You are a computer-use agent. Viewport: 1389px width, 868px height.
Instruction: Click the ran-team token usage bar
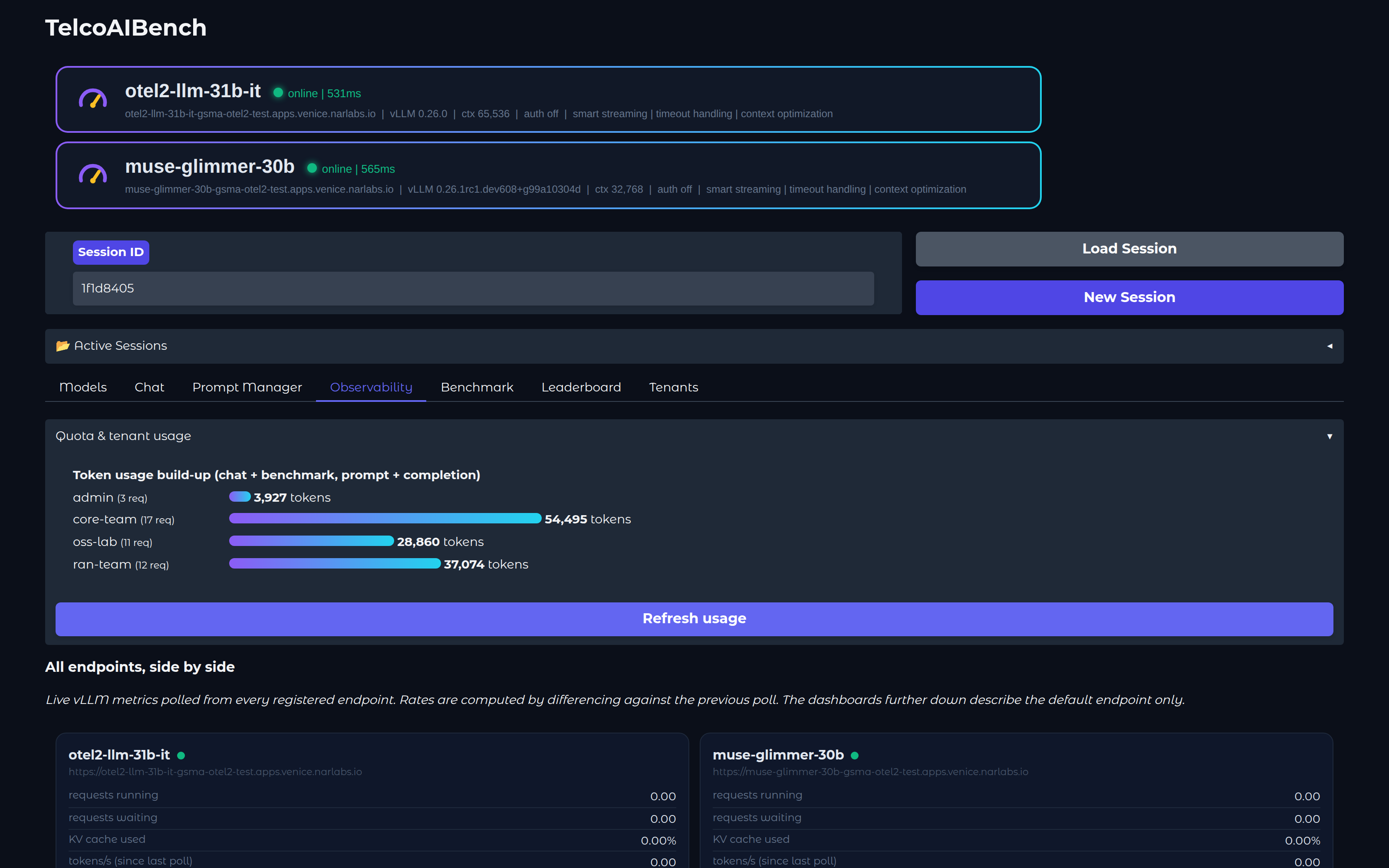(335, 564)
